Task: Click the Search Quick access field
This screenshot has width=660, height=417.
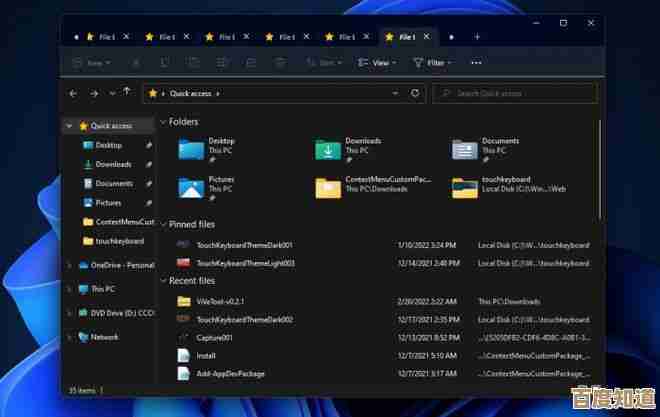Action: (515, 93)
